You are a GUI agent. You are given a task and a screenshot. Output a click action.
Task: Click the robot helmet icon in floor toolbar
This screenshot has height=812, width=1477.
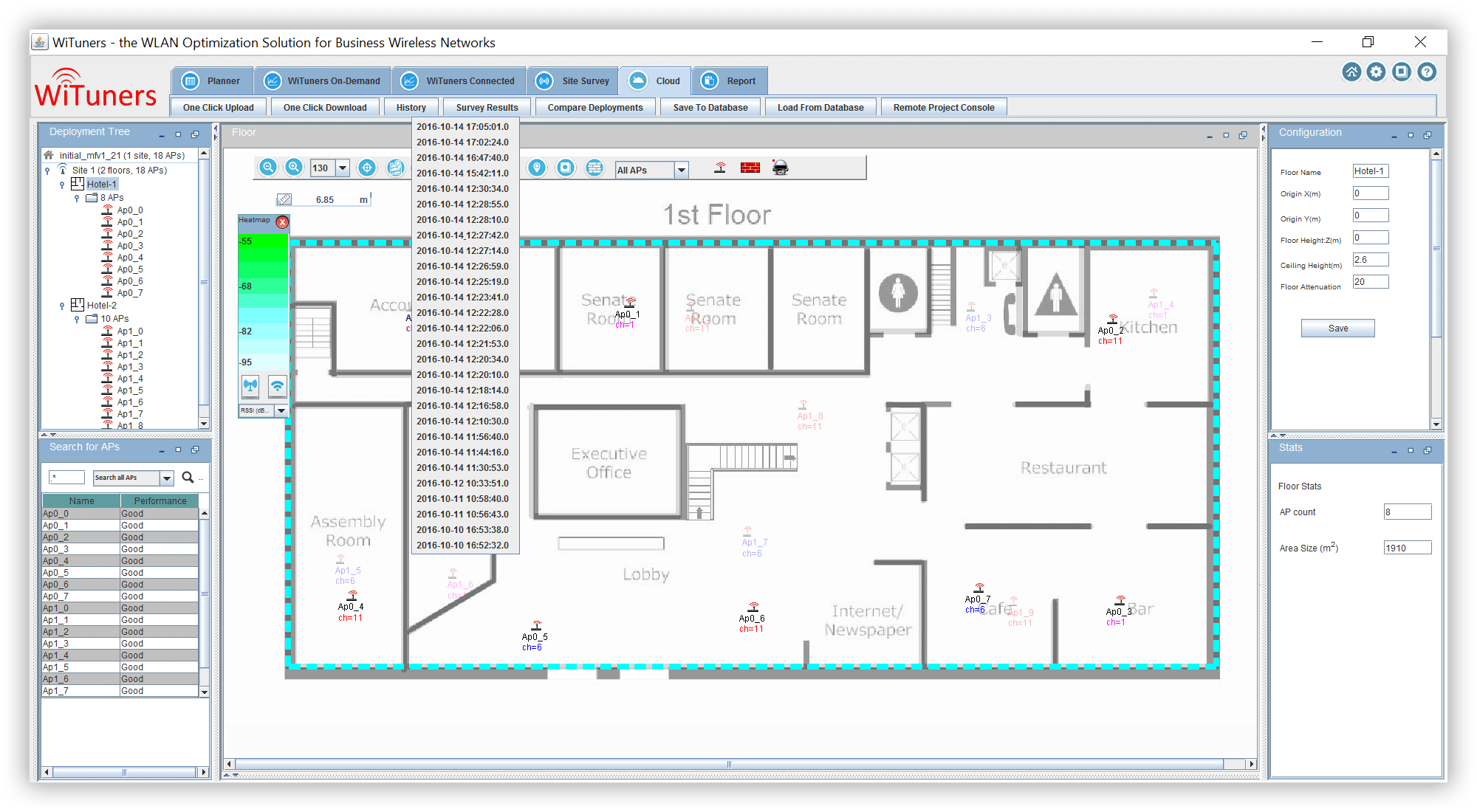(x=780, y=168)
